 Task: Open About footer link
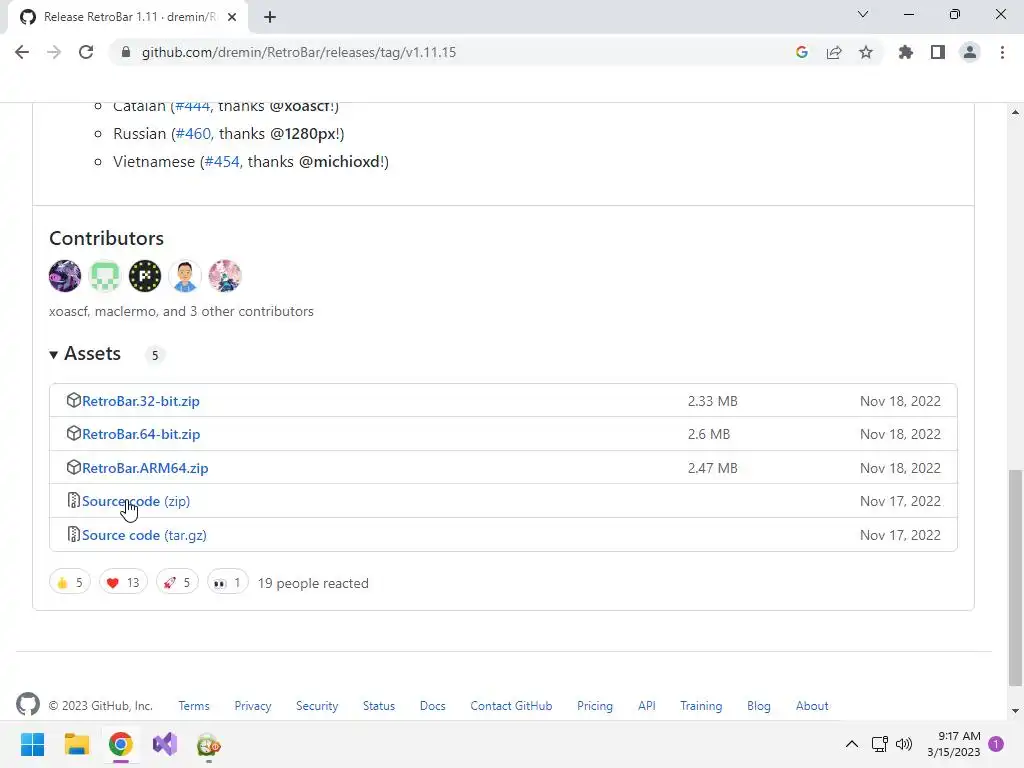coord(812,706)
